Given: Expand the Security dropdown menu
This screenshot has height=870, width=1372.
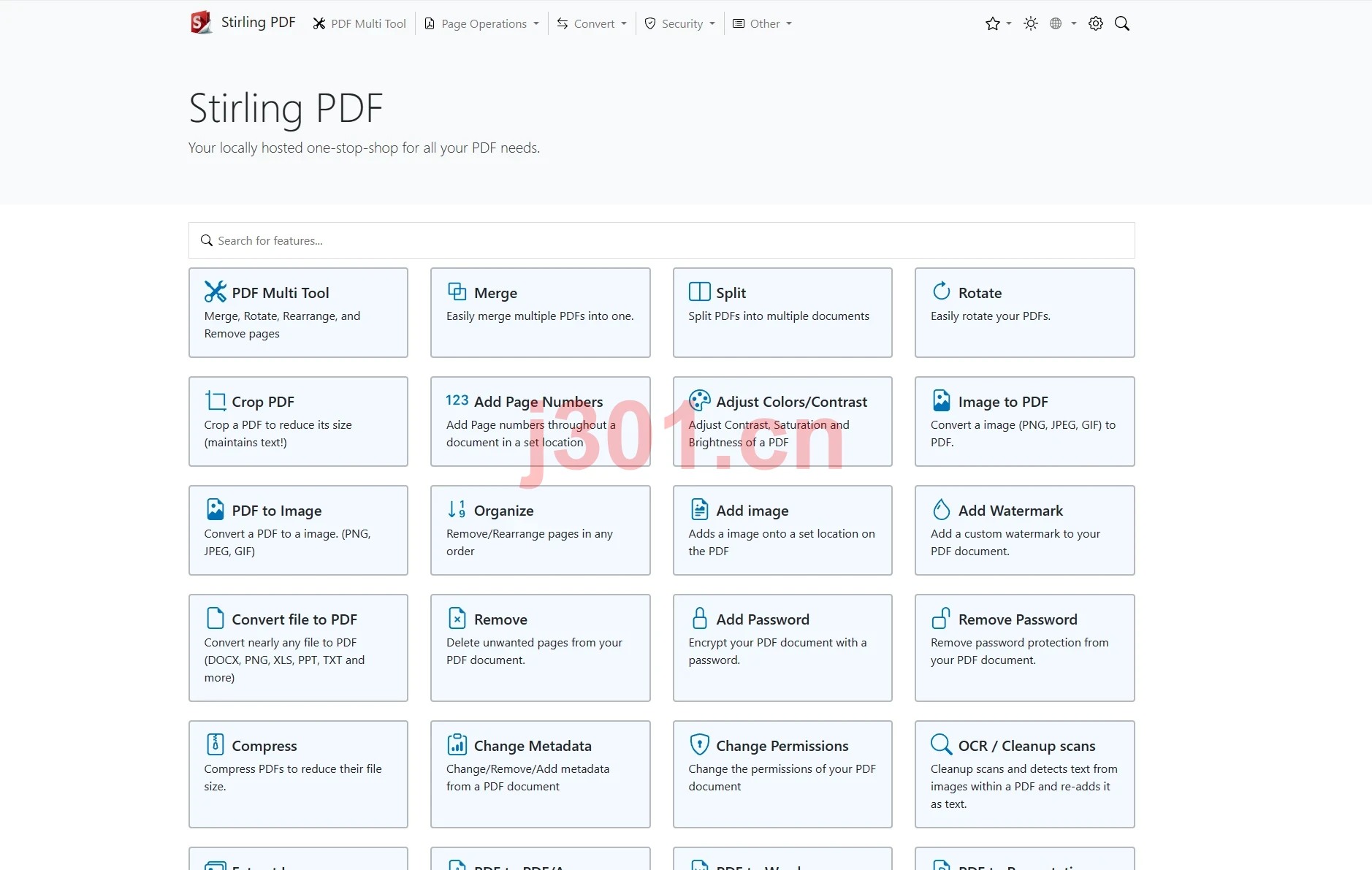Looking at the screenshot, I should point(680,23).
